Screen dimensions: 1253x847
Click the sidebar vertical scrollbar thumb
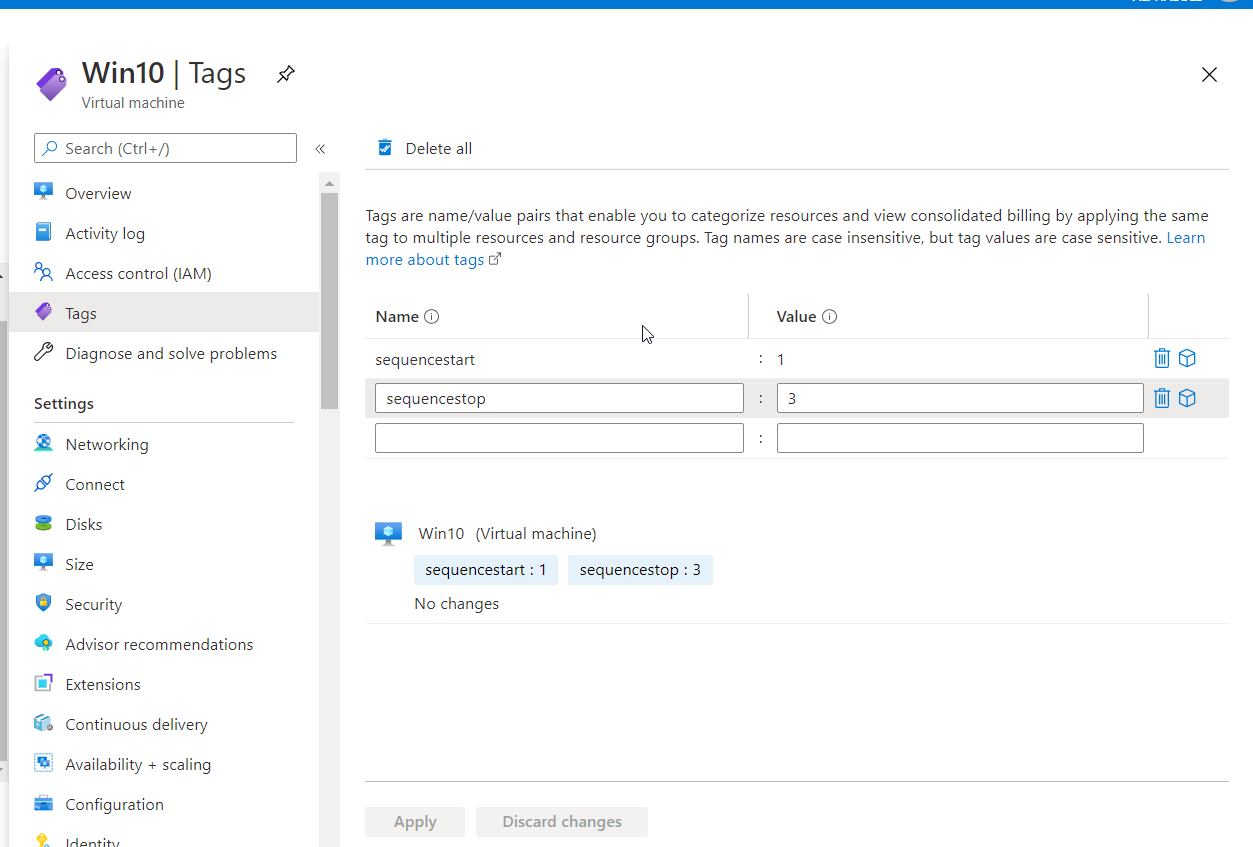click(329, 300)
